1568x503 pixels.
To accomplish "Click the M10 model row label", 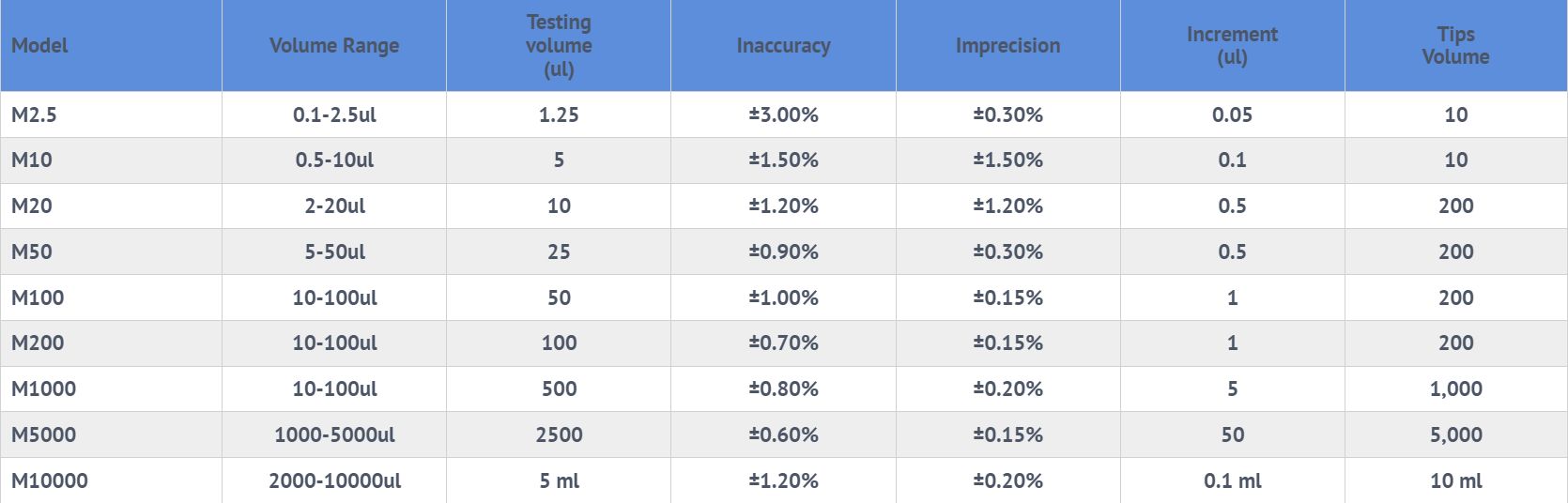I will click(32, 160).
